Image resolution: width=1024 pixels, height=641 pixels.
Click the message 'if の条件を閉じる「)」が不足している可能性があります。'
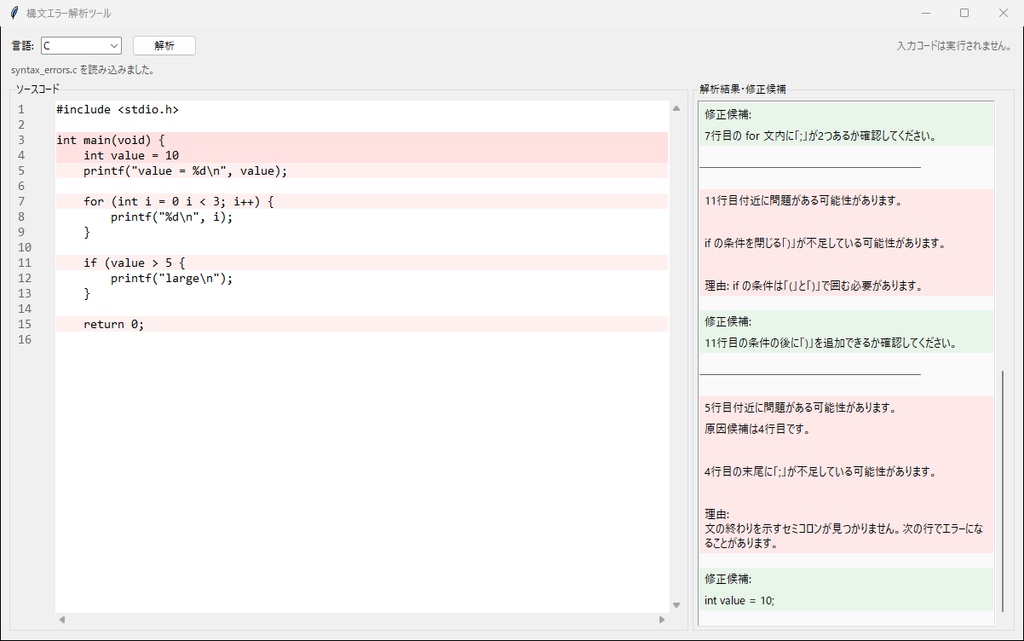click(825, 243)
